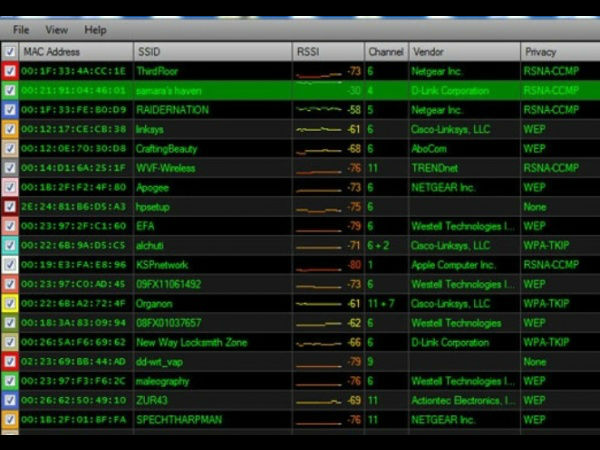Image resolution: width=600 pixels, height=450 pixels.
Task: Click the TRENDnet vendor cell
Action: (434, 168)
